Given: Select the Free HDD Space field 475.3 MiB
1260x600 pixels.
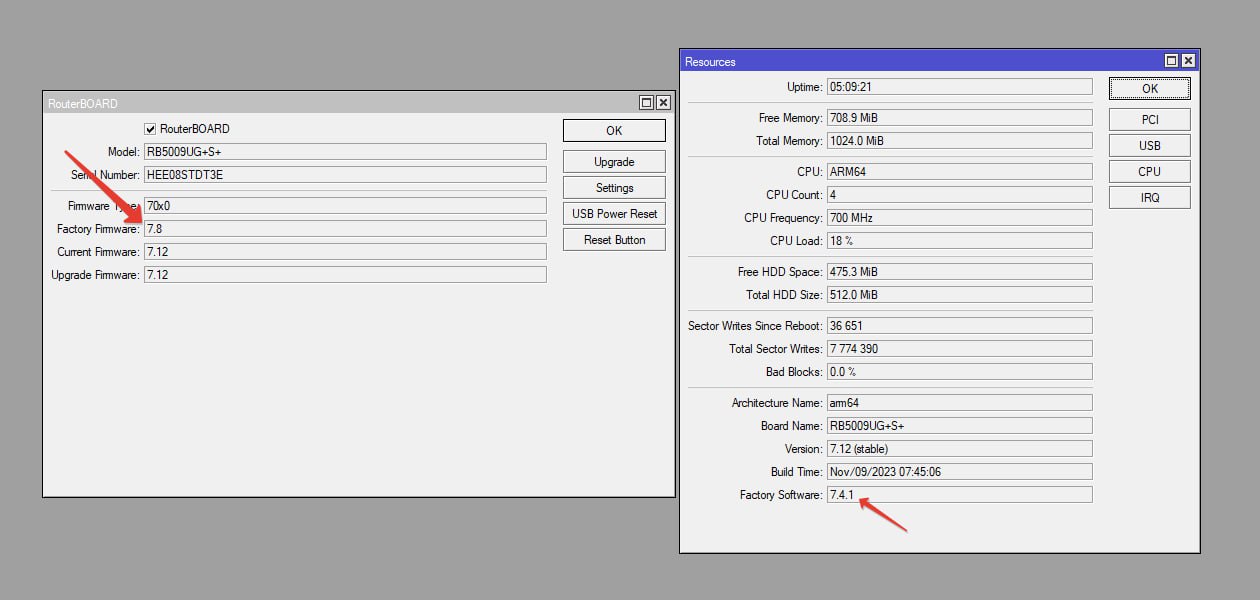Looking at the screenshot, I should (959, 272).
